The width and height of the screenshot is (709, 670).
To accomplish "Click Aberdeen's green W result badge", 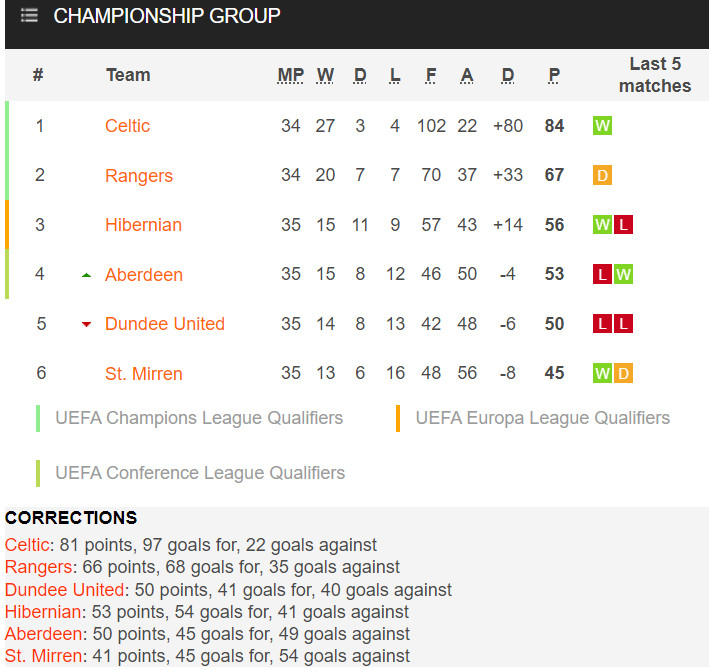I will 623,274.
